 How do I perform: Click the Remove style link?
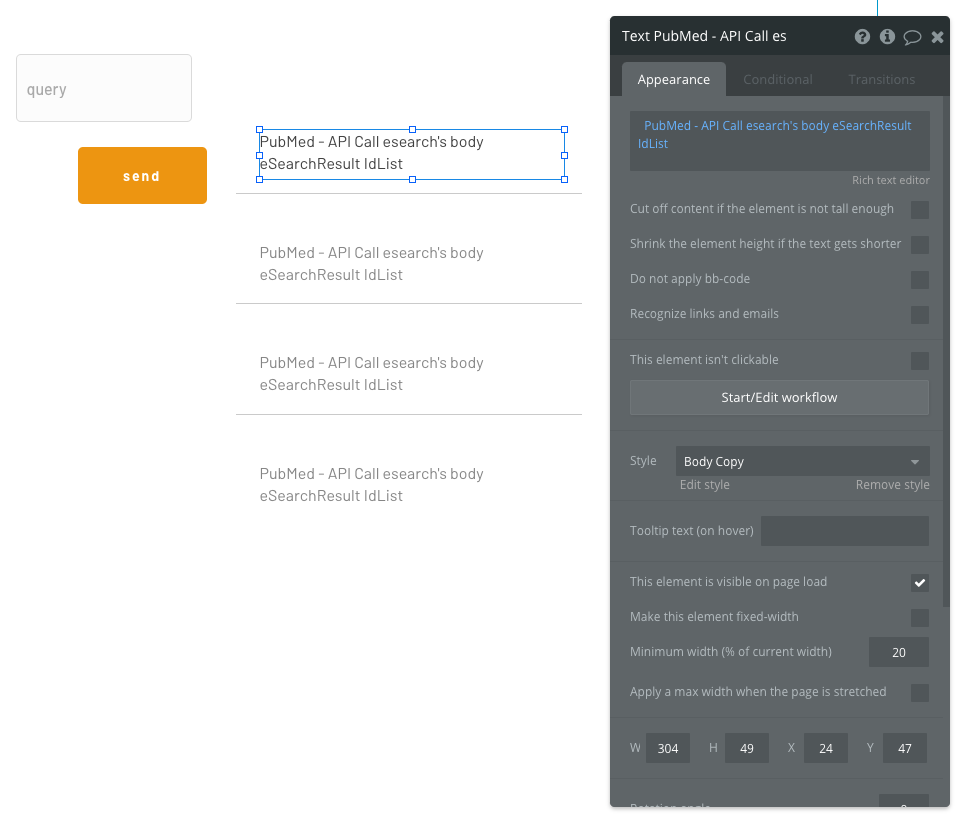coord(892,484)
